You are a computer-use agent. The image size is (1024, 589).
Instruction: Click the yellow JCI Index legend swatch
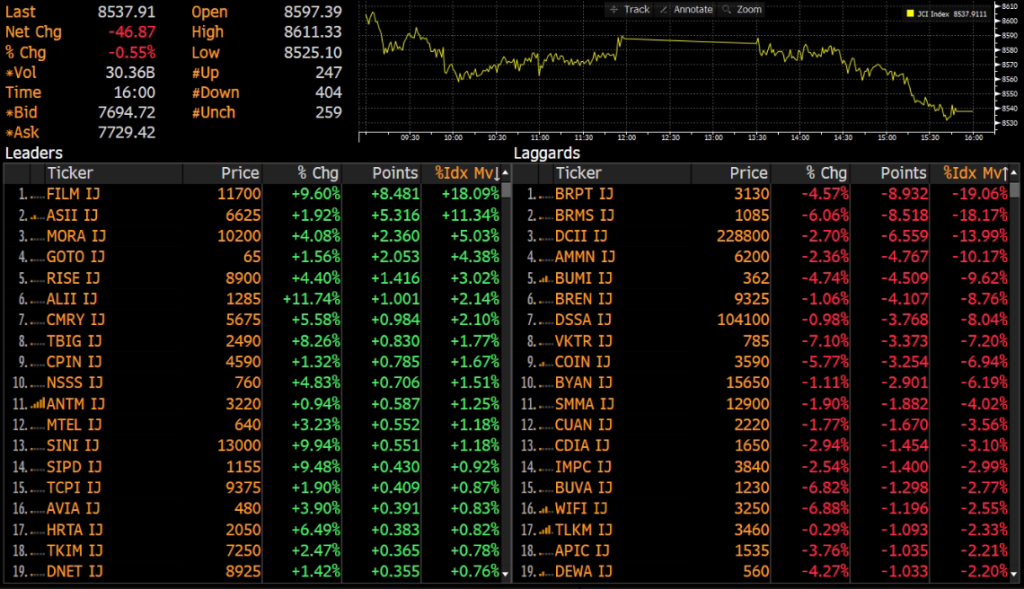click(x=910, y=14)
